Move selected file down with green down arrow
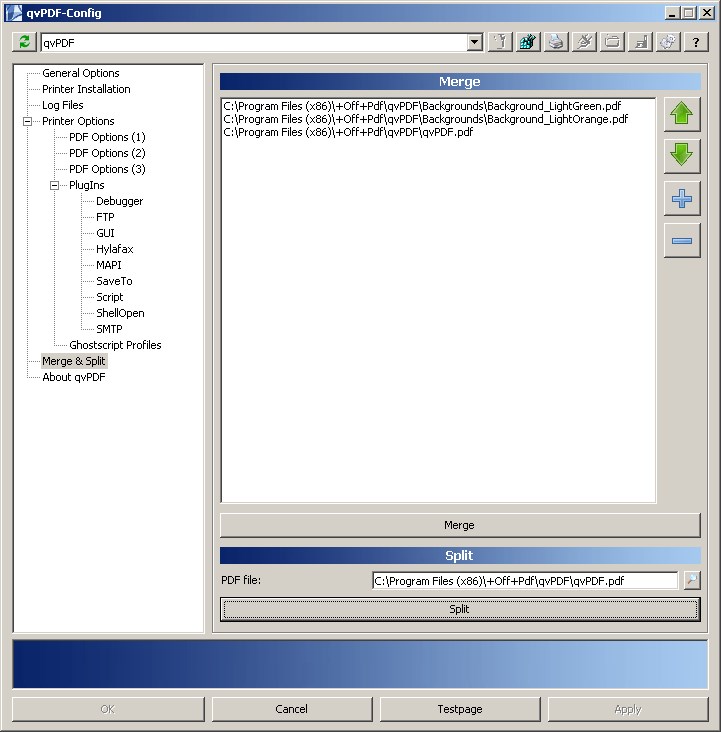The image size is (721, 732). coord(682,156)
